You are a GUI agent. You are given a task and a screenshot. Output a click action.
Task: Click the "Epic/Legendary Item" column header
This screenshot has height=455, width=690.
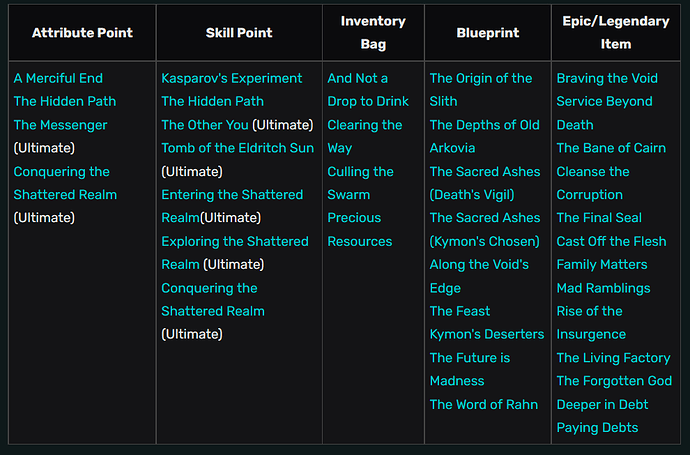pos(615,33)
